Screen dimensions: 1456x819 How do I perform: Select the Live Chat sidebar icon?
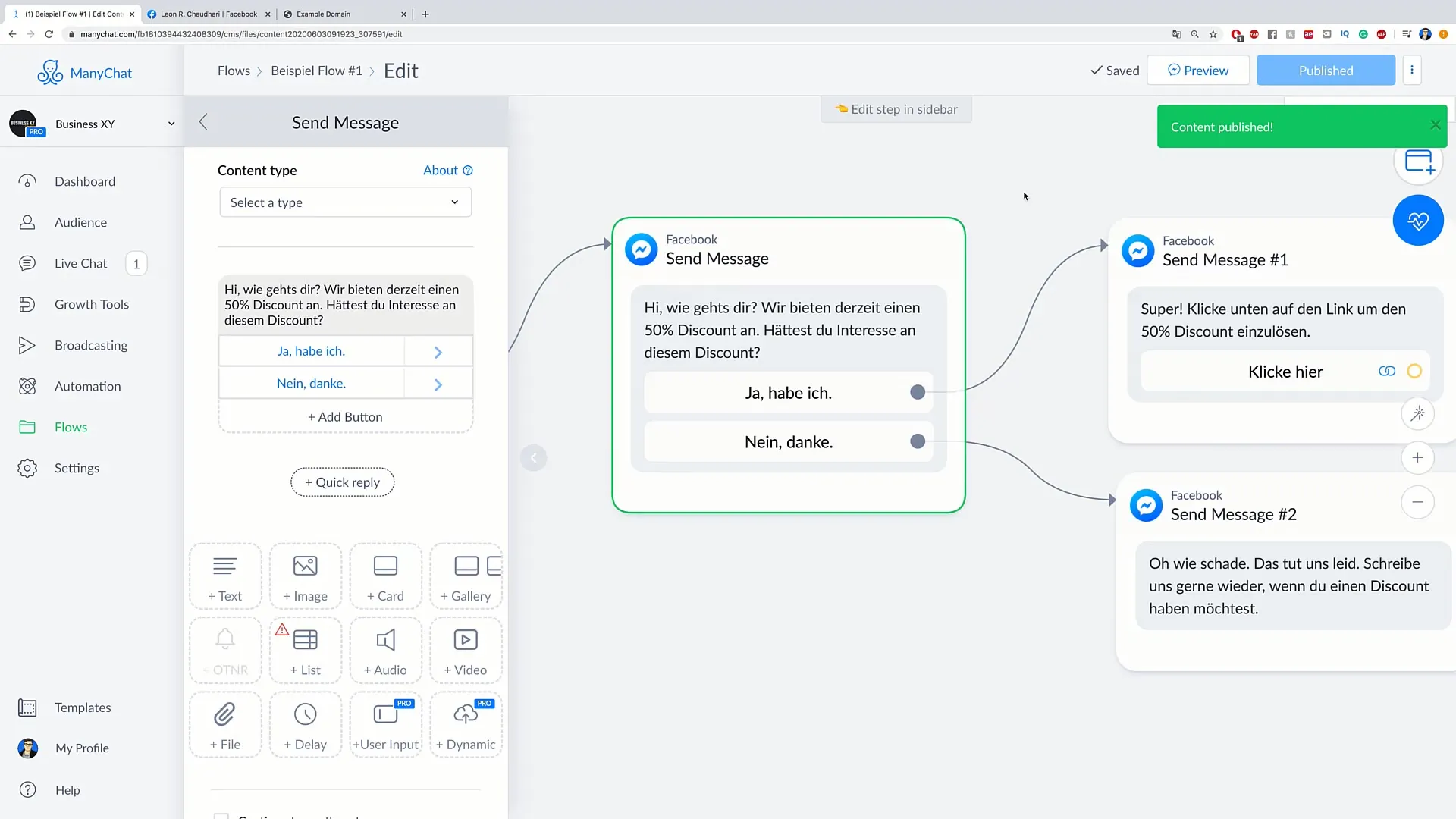coord(27,262)
